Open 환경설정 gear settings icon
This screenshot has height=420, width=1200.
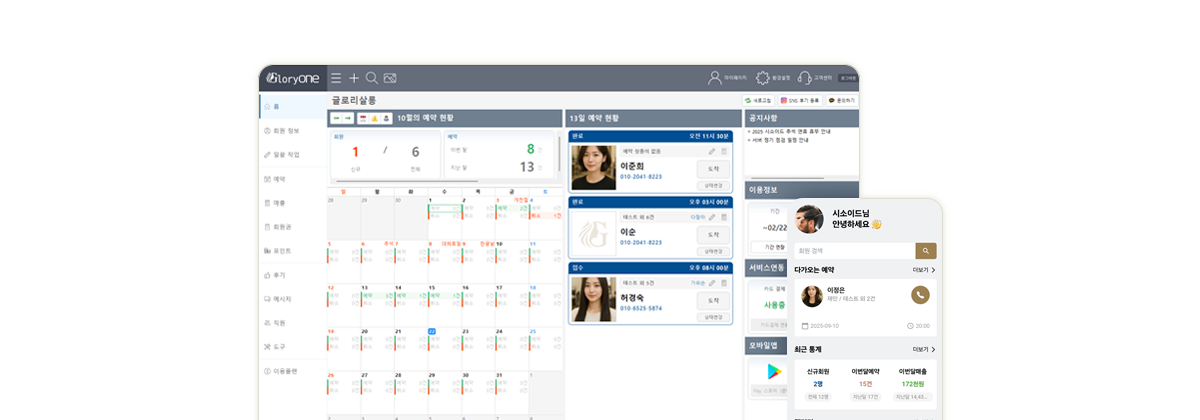pos(763,77)
